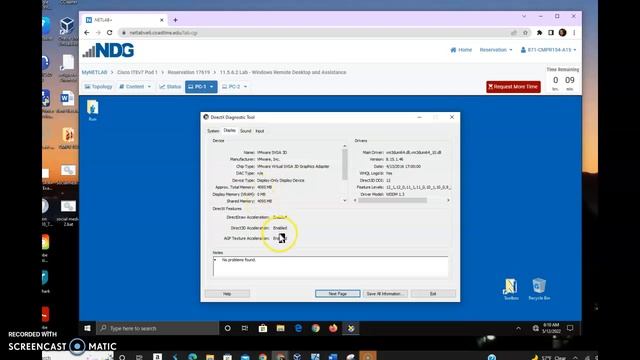
Task: Switch to Sound tab in DirectX tool
Action: click(x=245, y=131)
